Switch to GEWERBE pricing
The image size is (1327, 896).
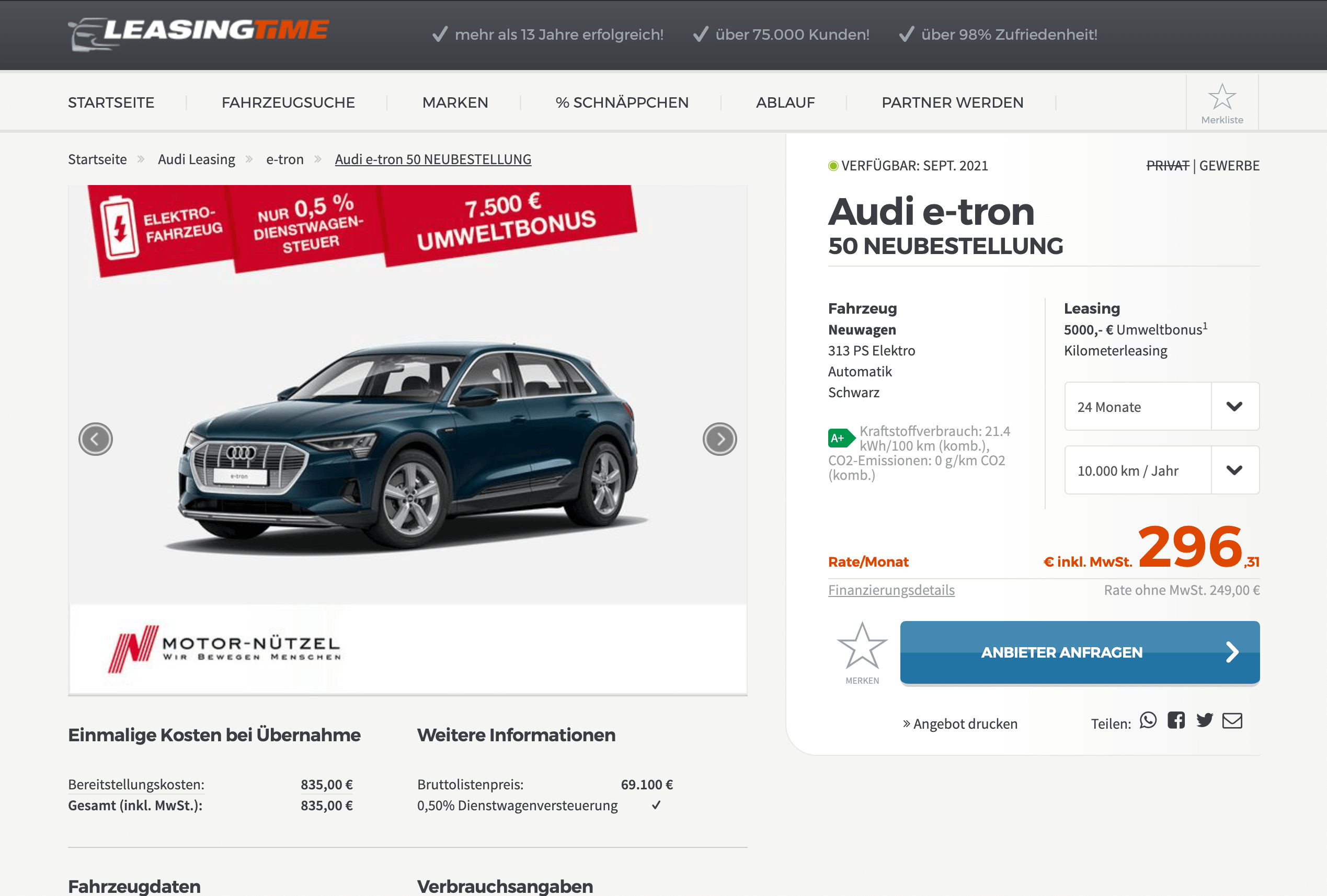[x=1229, y=166]
